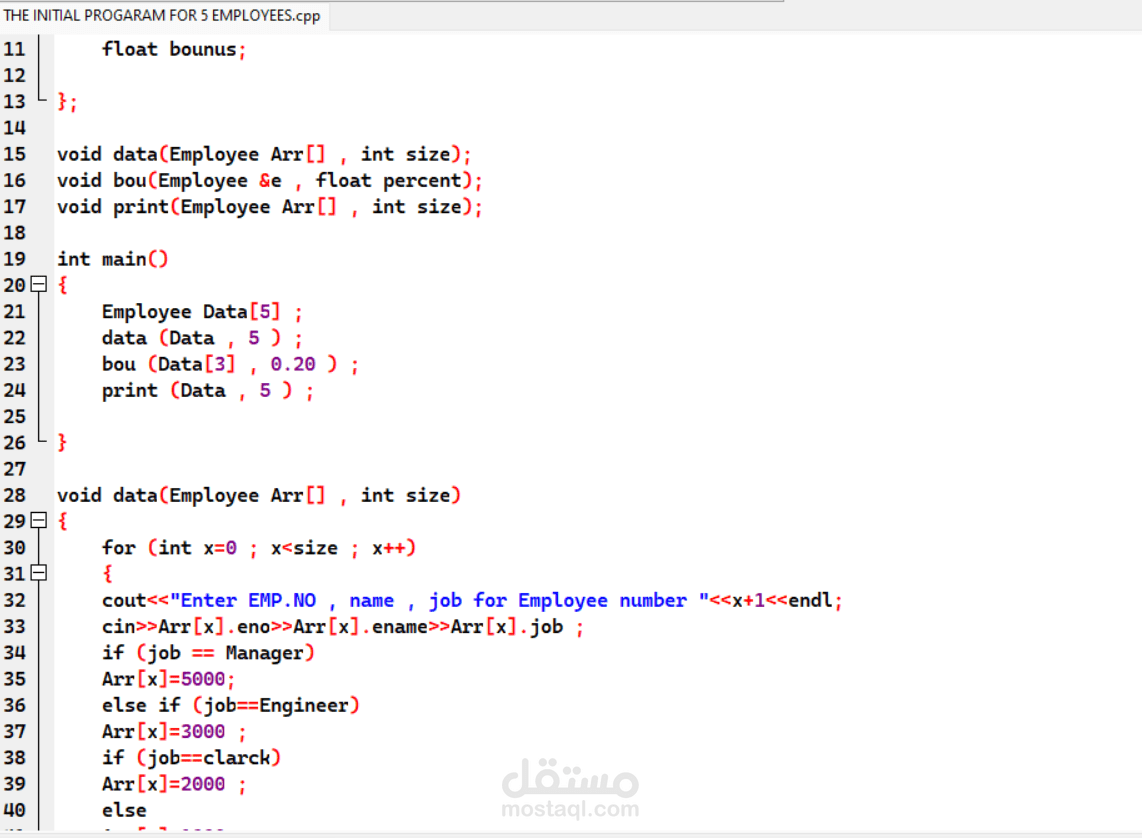Click line number 28 in the gutter
Image resolution: width=1142 pixels, height=838 pixels.
click(15, 495)
